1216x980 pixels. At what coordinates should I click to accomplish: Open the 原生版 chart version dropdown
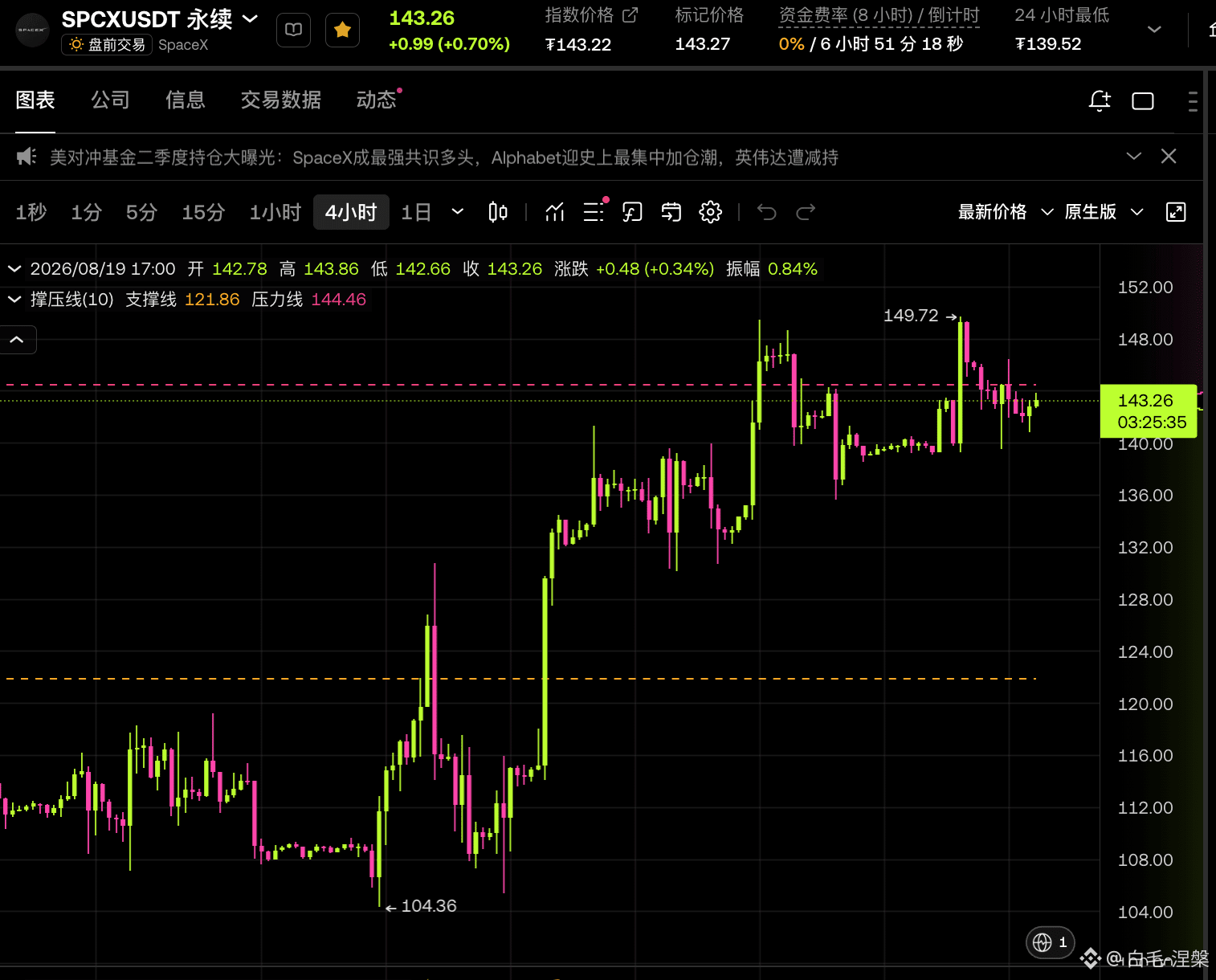[x=1104, y=212]
